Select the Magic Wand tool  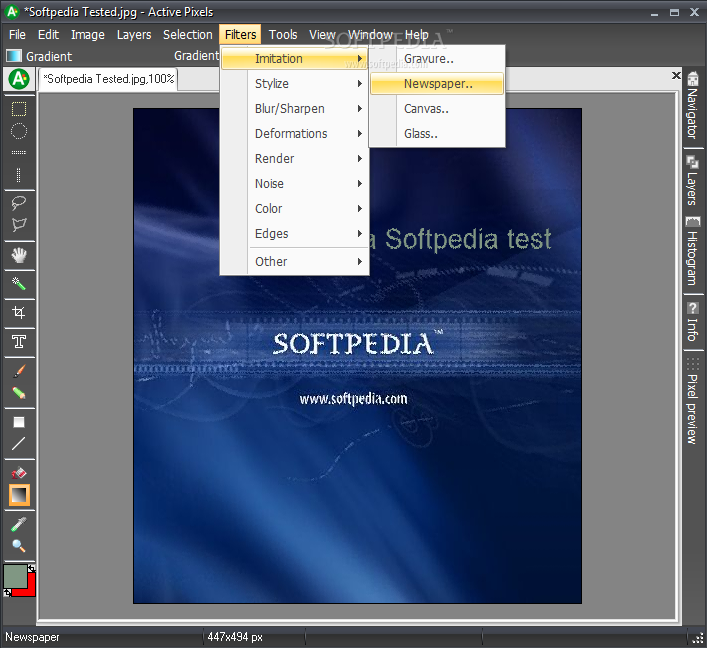pos(18,284)
